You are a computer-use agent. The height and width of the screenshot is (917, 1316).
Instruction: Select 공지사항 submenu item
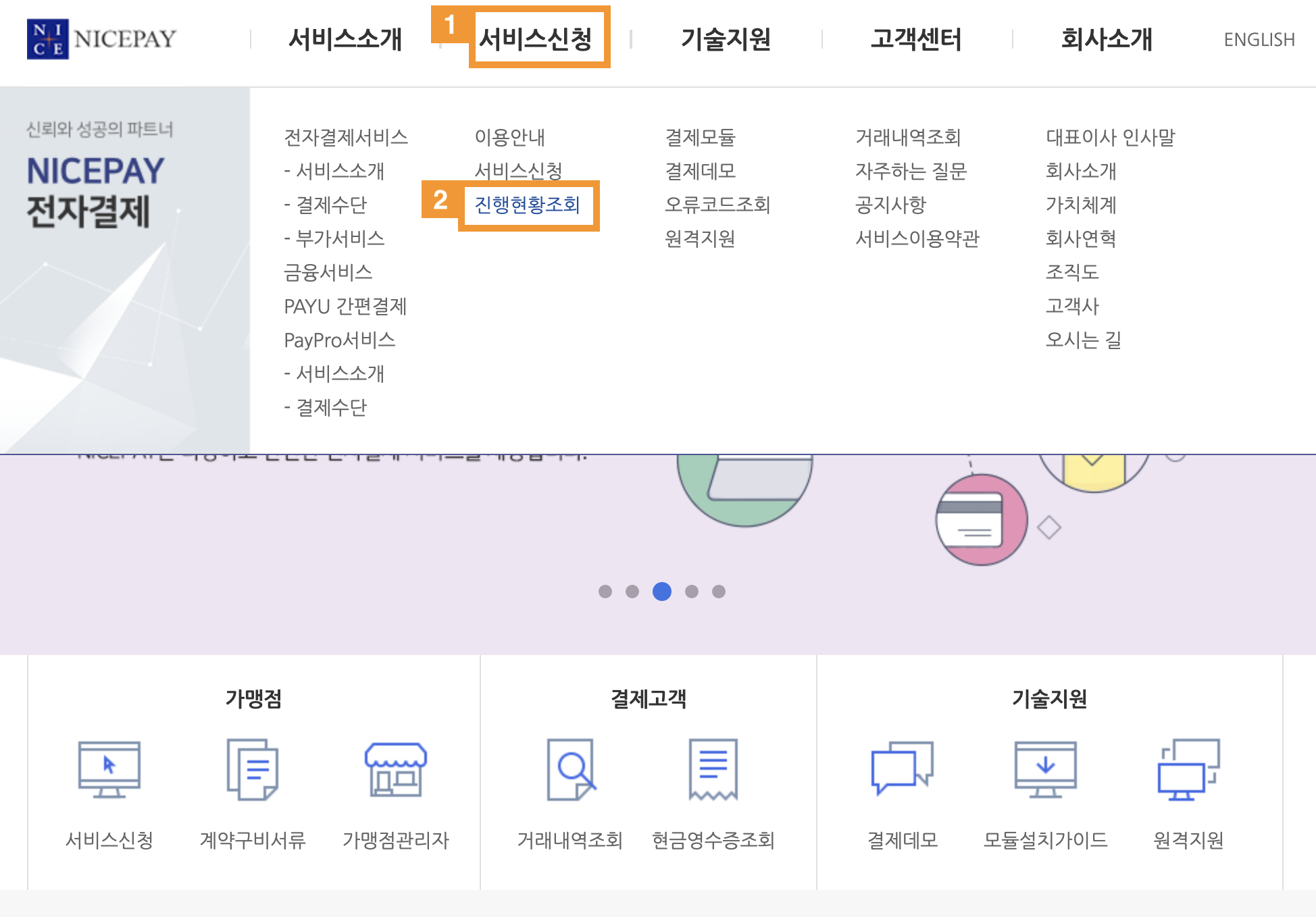[x=891, y=205]
